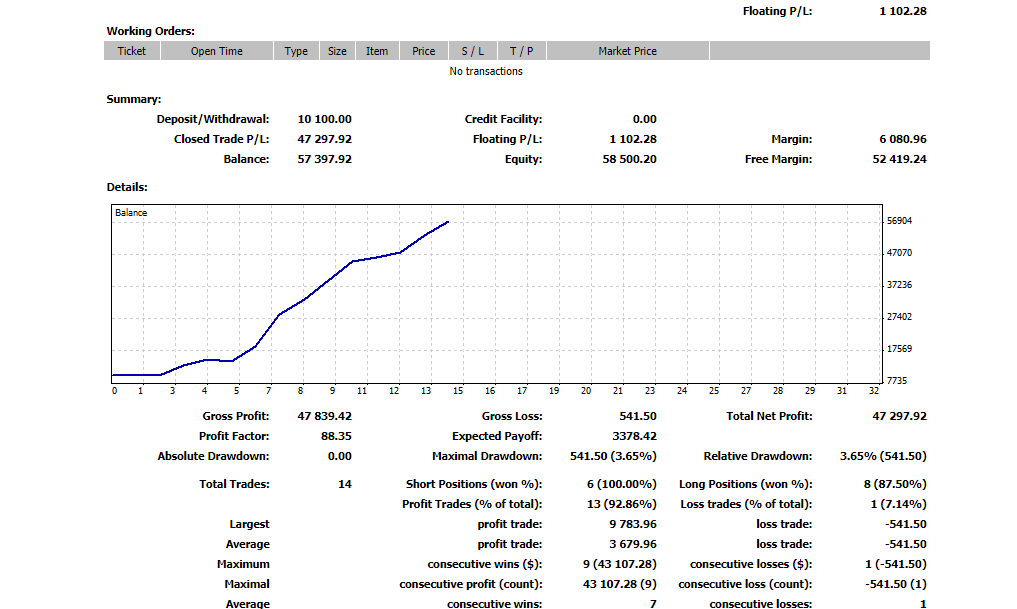Select average profit trade value 3 679.96
Image resolution: width=1017 pixels, height=609 pixels.
(633, 545)
